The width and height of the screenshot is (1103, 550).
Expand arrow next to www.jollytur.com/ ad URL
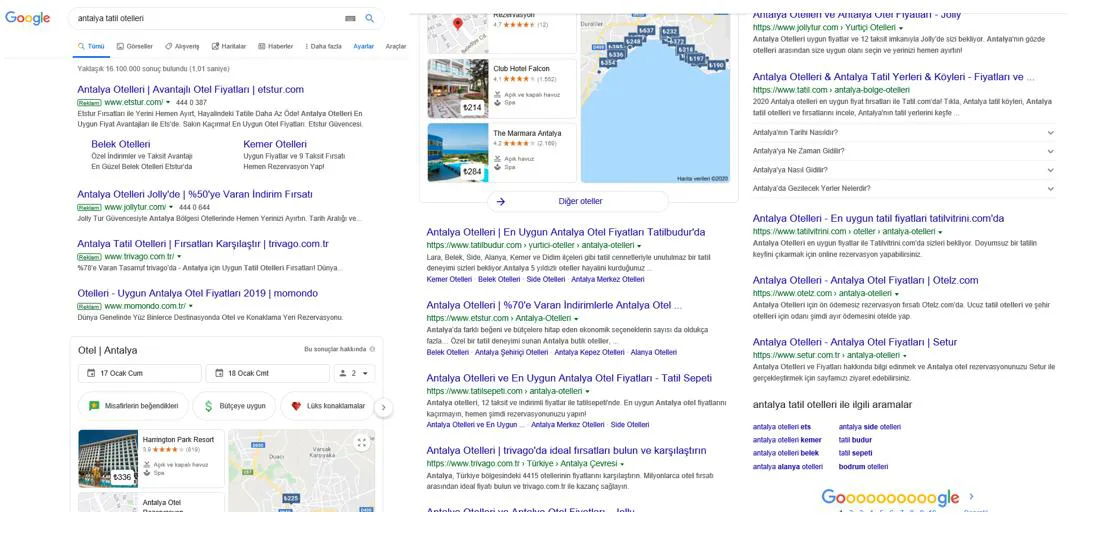pyautogui.click(x=171, y=207)
